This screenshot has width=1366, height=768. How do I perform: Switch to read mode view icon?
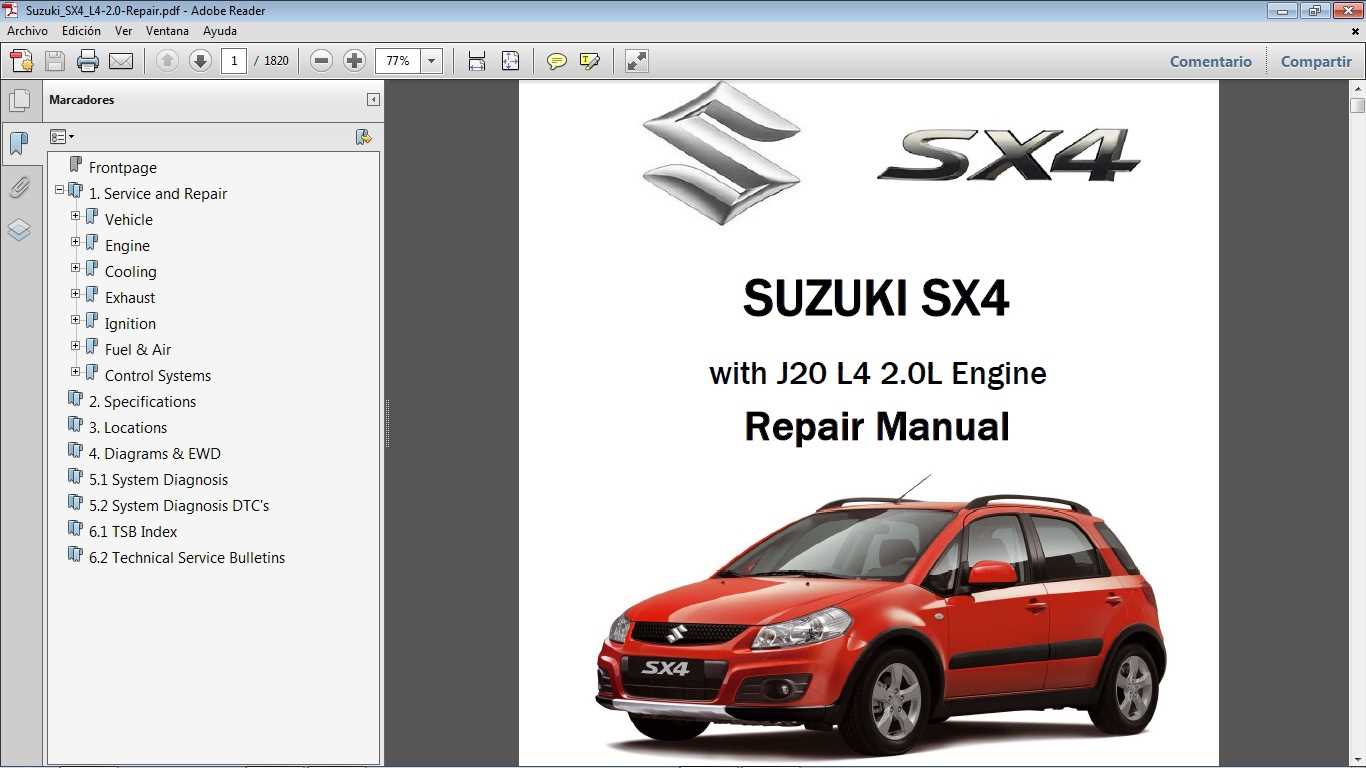coord(637,61)
